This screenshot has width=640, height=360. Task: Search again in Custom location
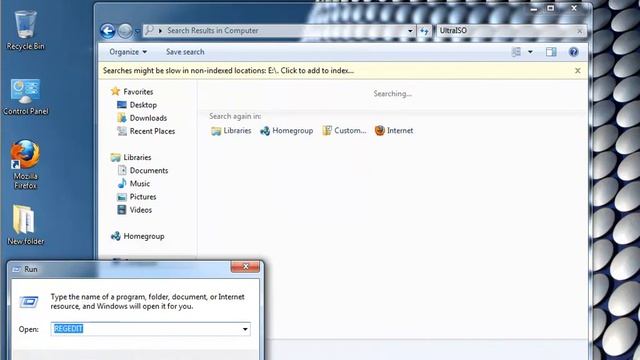tap(344, 131)
